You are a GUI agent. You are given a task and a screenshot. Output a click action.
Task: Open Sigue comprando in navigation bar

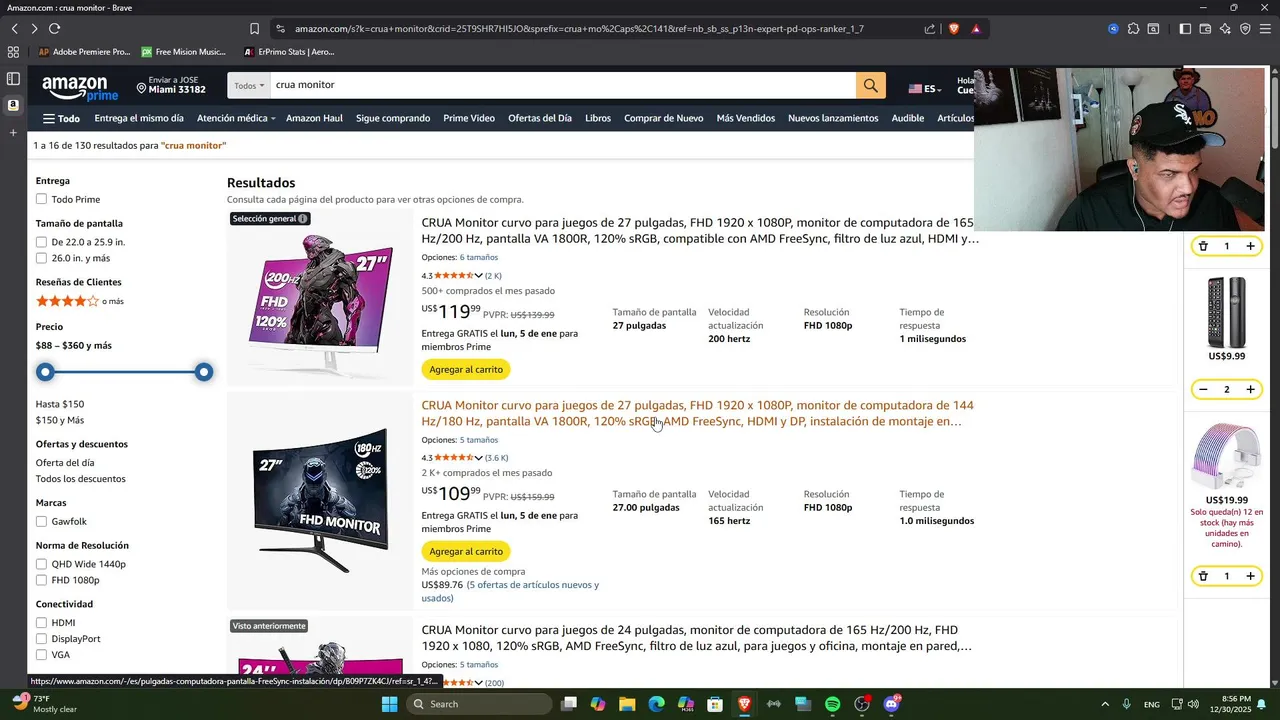click(x=393, y=118)
